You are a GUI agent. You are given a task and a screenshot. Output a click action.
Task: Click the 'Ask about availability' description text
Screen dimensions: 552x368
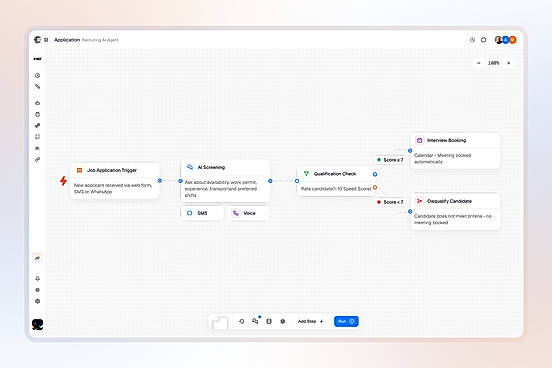(221, 189)
